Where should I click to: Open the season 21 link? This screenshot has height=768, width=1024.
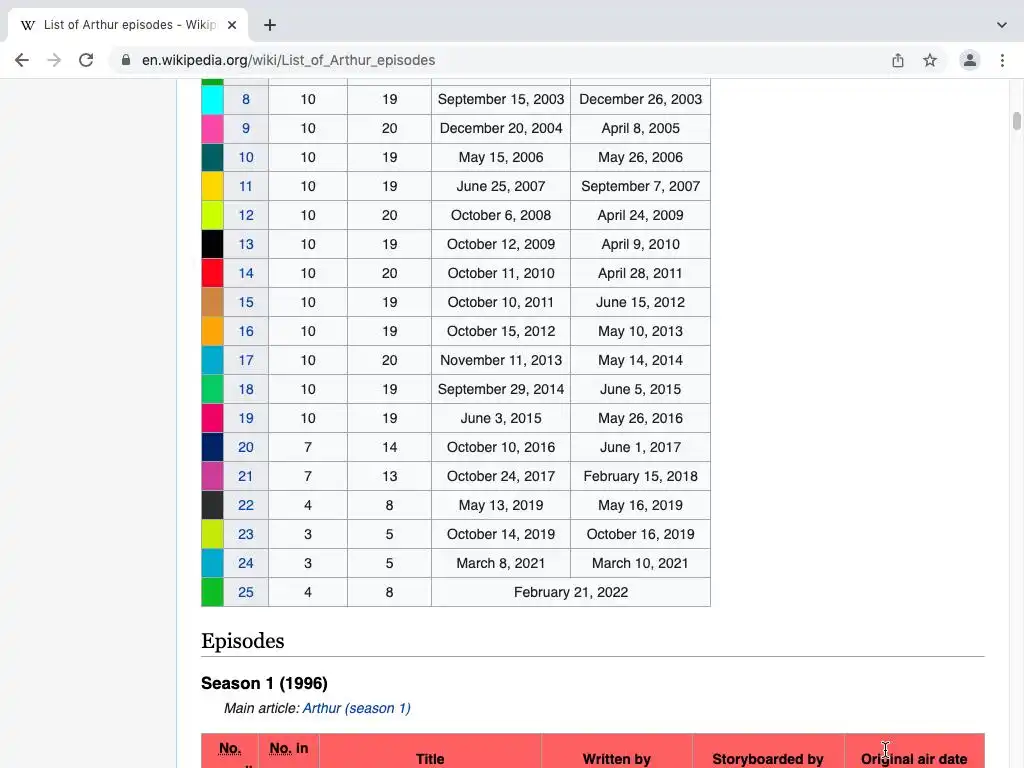[x=246, y=476]
